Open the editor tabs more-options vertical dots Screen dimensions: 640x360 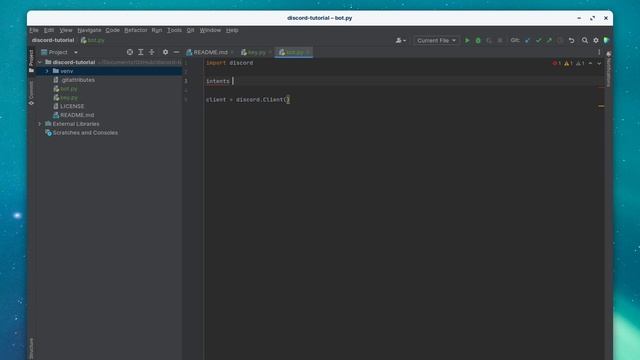(599, 52)
